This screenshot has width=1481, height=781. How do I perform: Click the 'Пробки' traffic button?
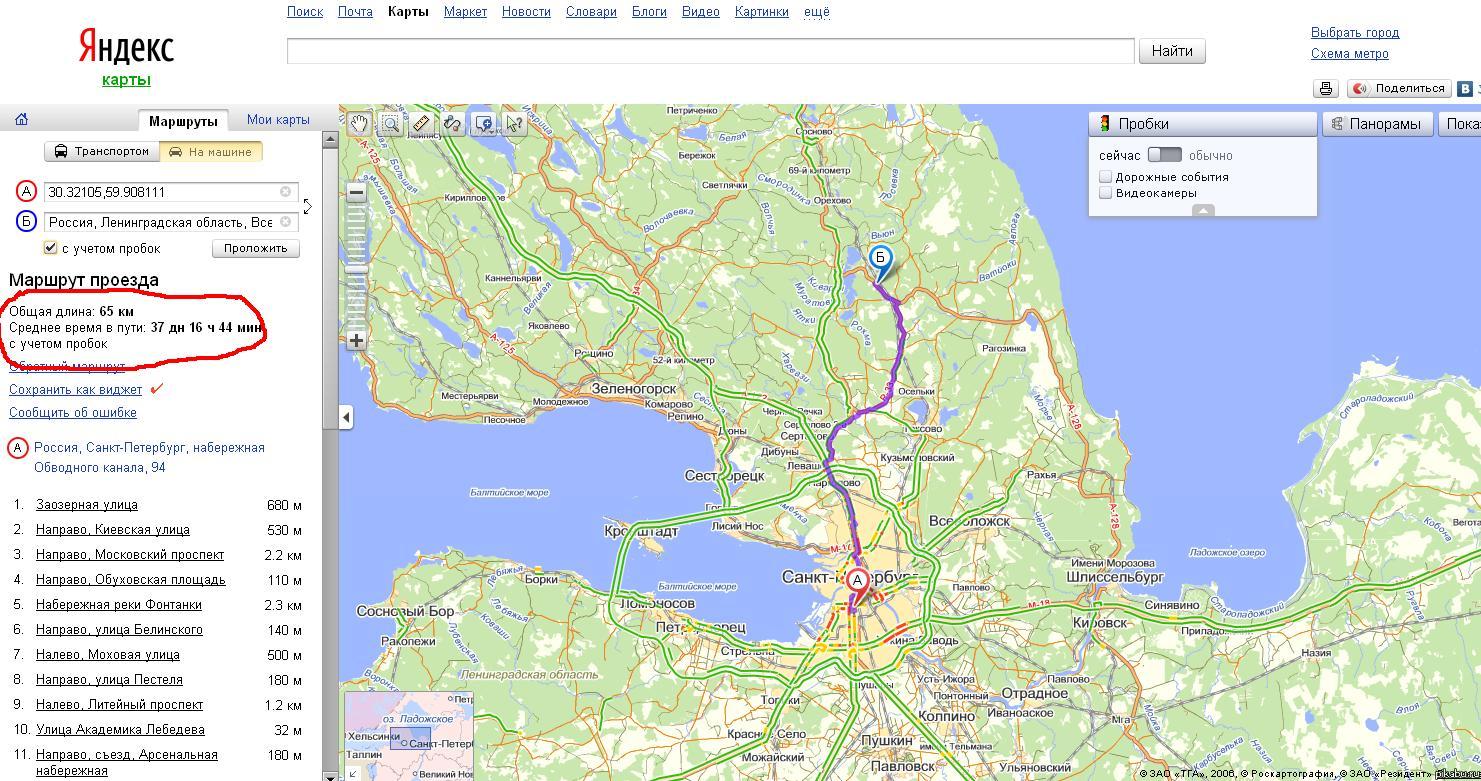(x=1203, y=124)
